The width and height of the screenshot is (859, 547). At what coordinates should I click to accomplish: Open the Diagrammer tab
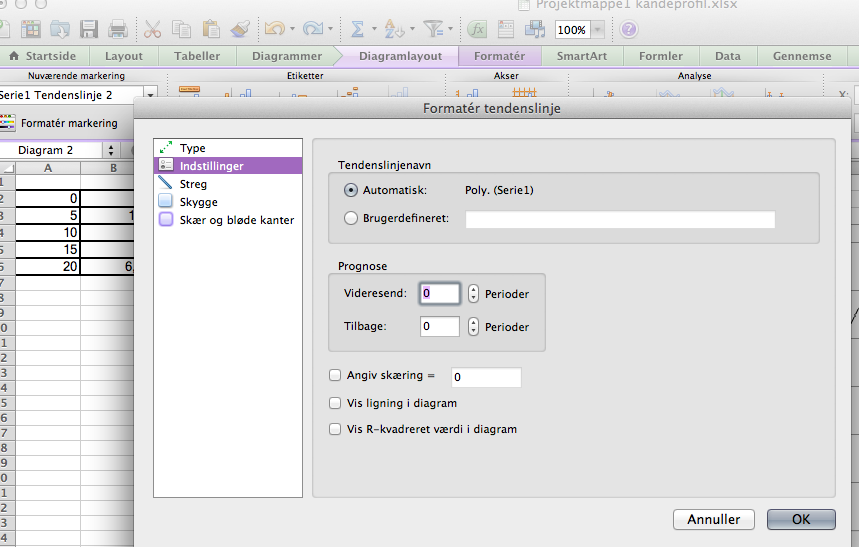[x=287, y=56]
